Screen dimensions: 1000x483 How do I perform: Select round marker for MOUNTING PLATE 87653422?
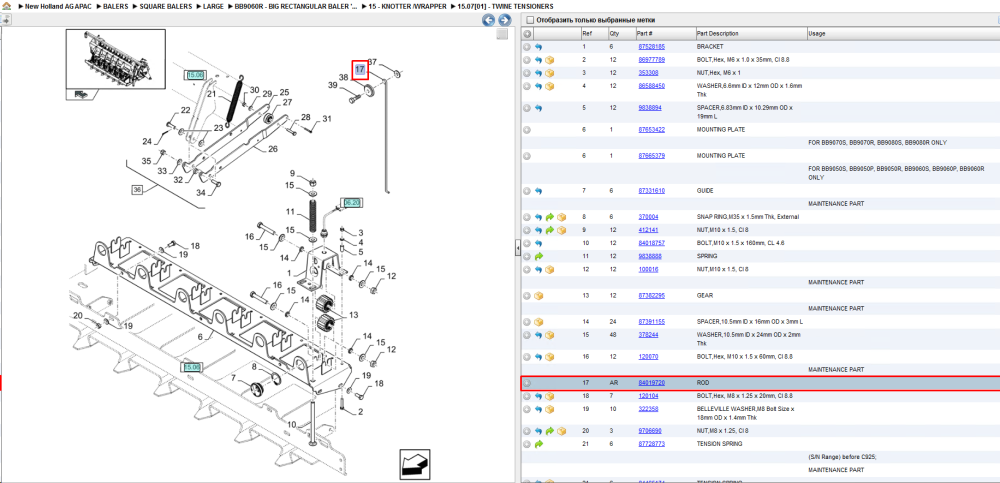pos(527,130)
